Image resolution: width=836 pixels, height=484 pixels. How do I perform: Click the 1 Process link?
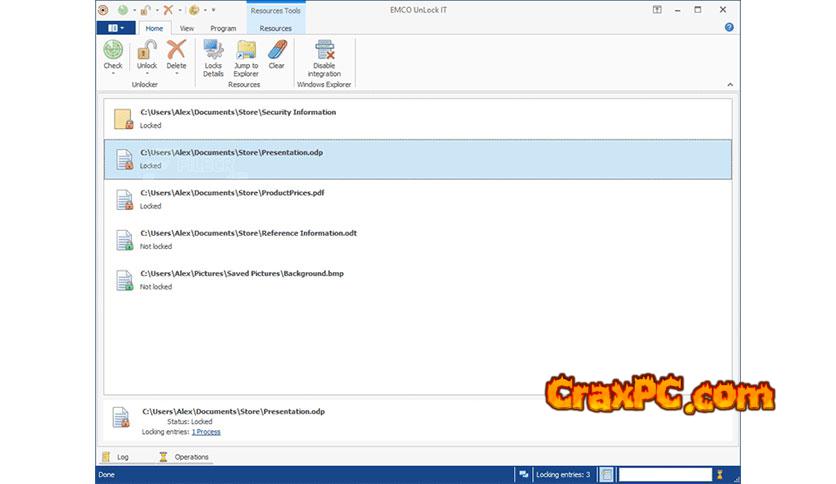(x=206, y=432)
